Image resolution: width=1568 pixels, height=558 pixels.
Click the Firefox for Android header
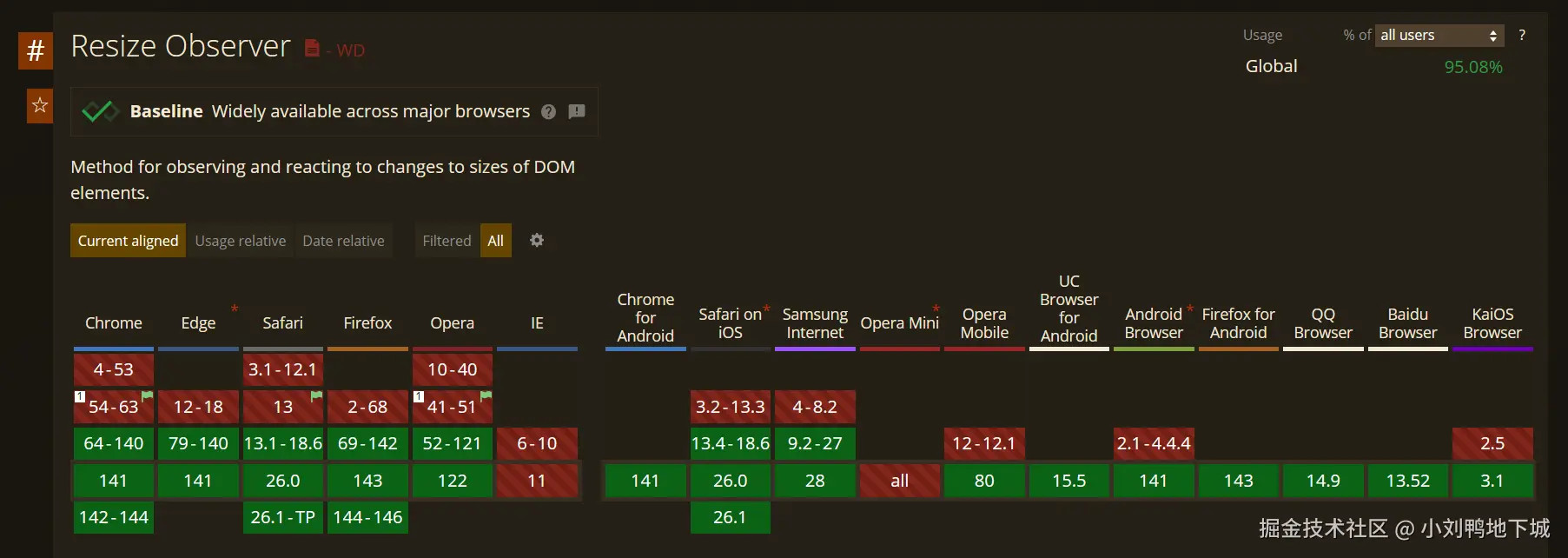click(1238, 323)
